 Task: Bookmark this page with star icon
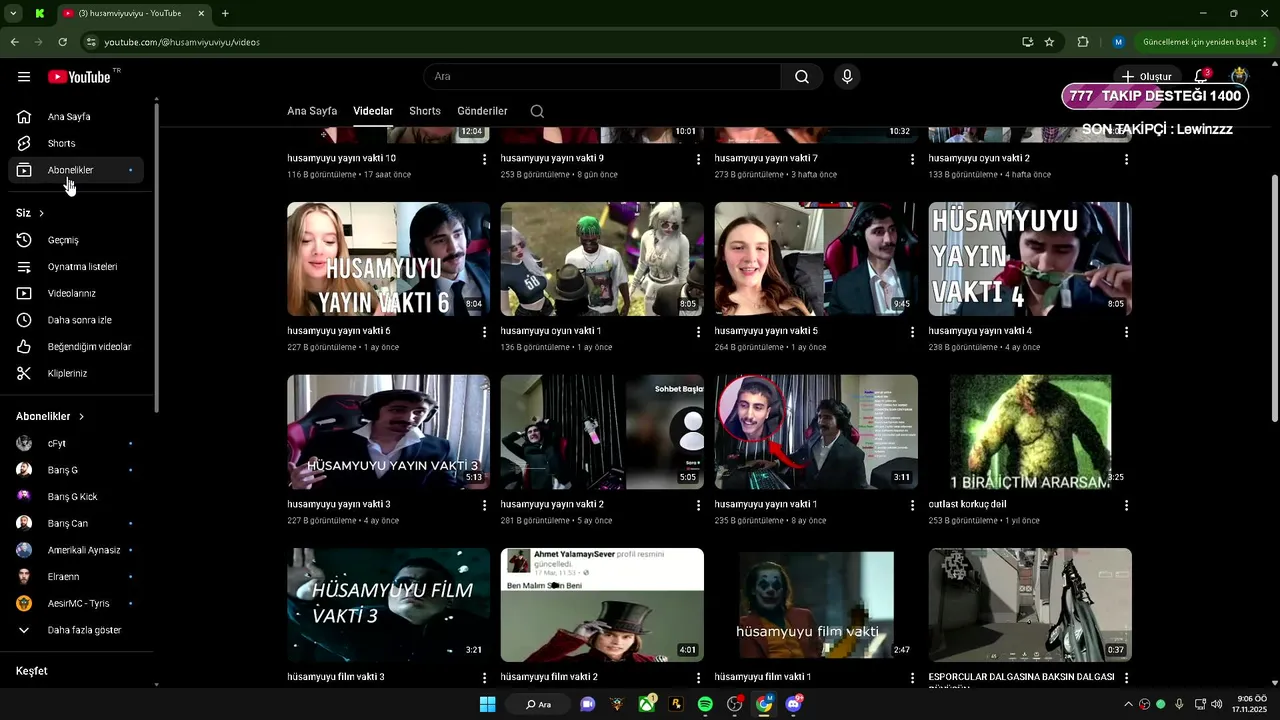1049,42
